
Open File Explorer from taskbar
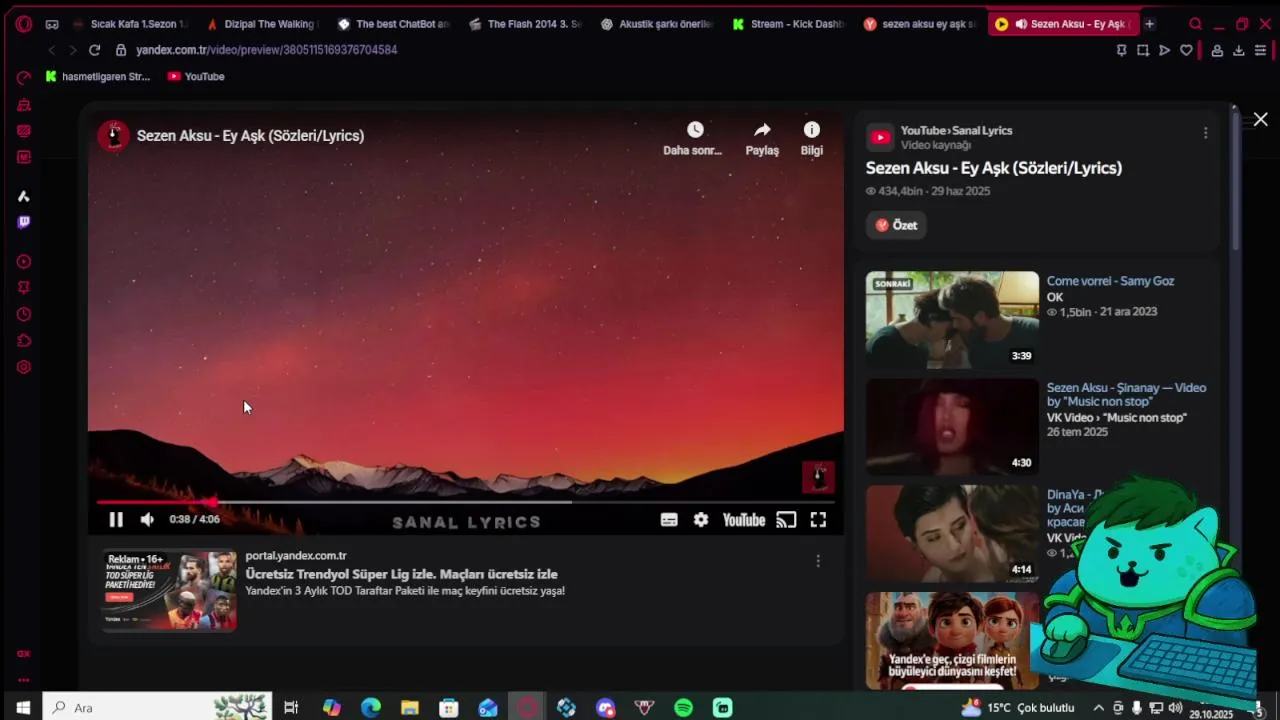pyautogui.click(x=410, y=708)
